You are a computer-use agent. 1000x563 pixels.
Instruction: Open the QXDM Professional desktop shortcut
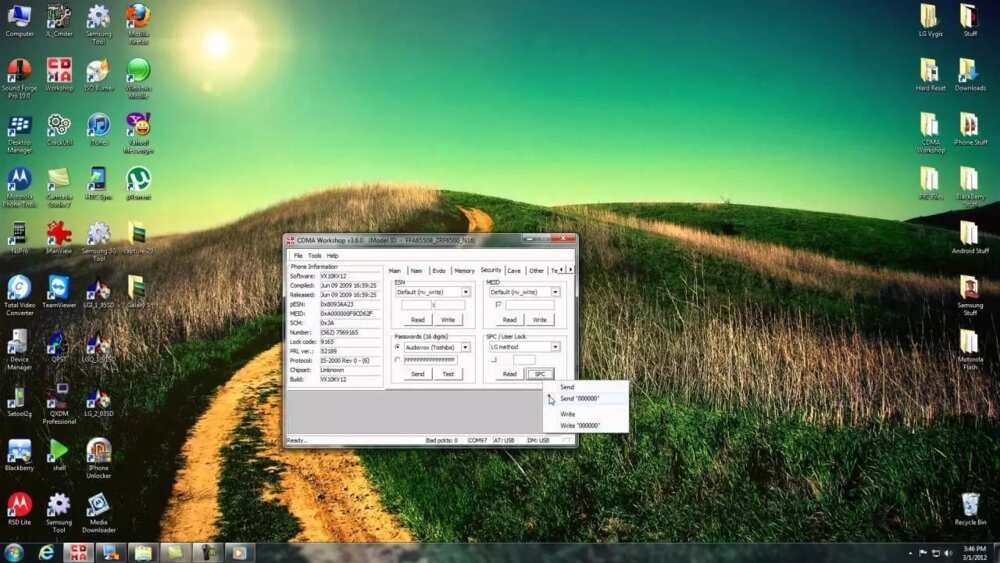(59, 404)
